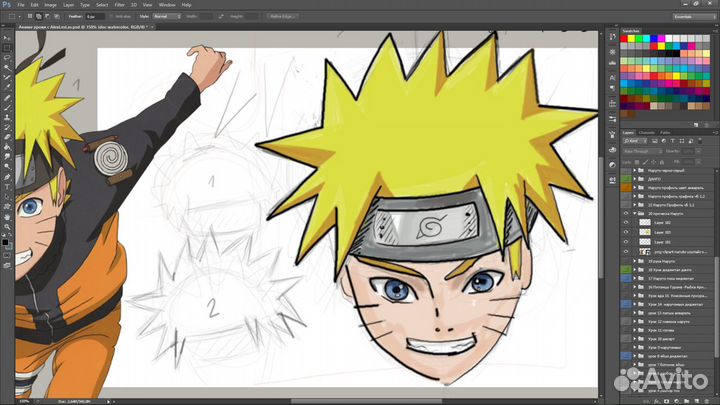Open the Filter menu
720x405 pixels.
click(119, 5)
